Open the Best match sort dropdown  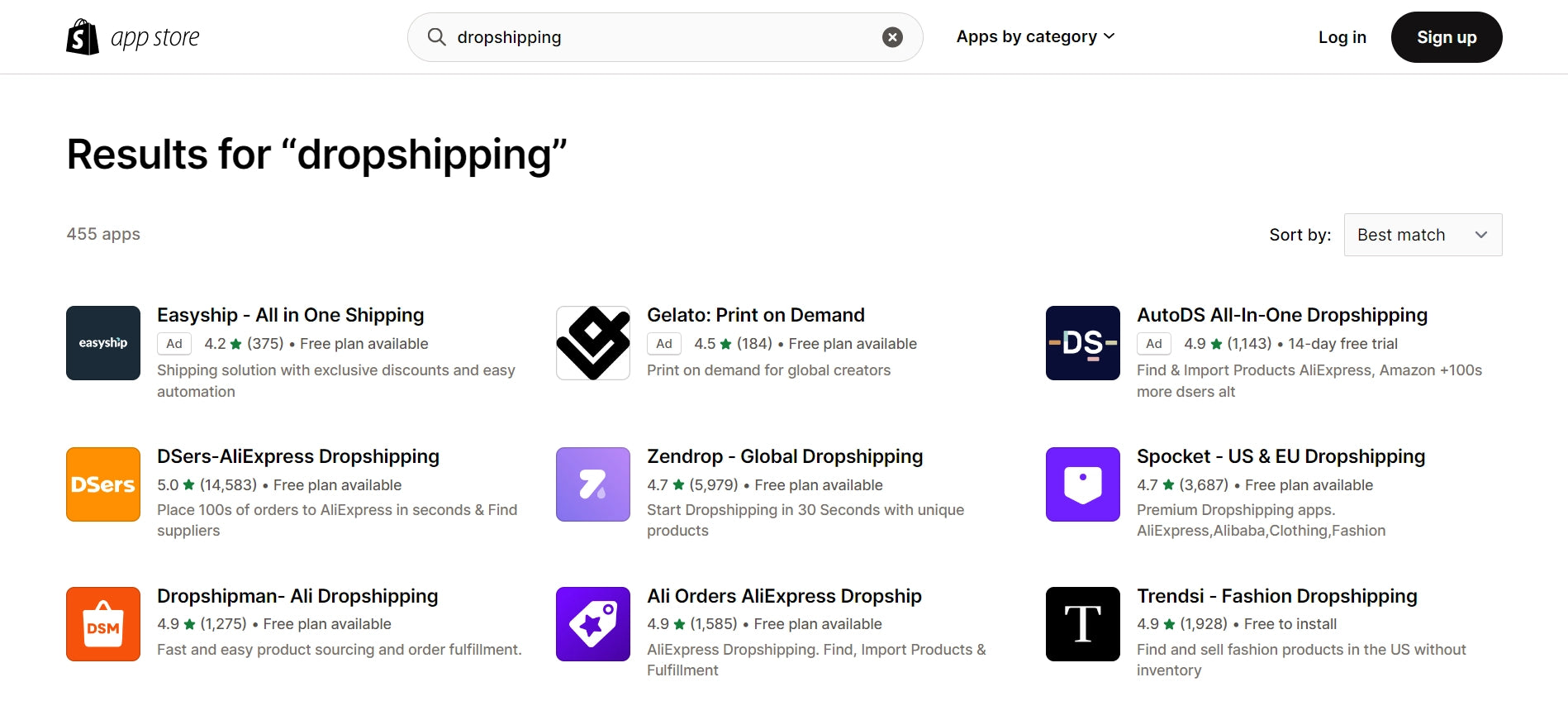click(1423, 235)
